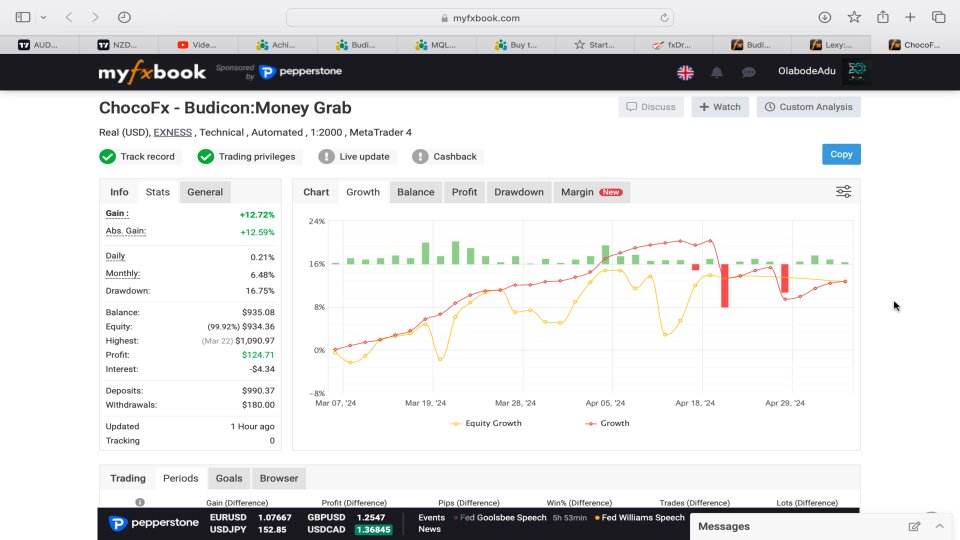This screenshot has width=960, height=540.
Task: Click the info icon in the periods table
Action: point(140,502)
